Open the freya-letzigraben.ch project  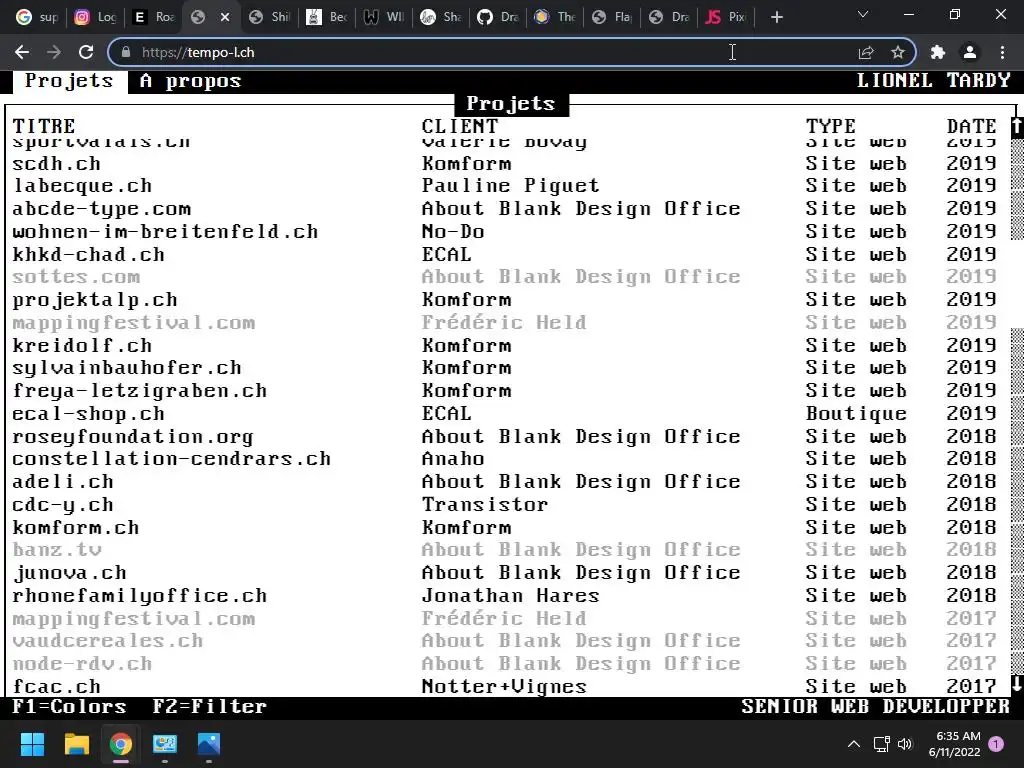tap(140, 391)
